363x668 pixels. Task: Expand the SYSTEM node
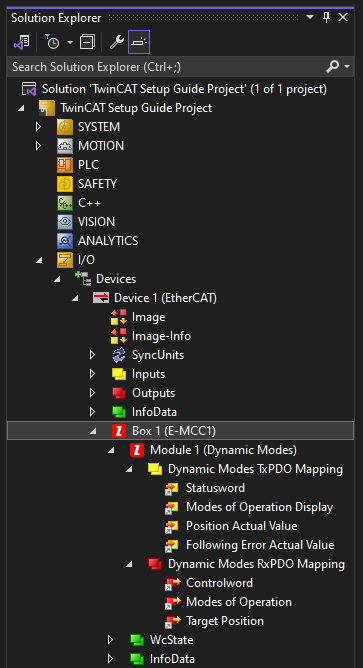coord(38,127)
